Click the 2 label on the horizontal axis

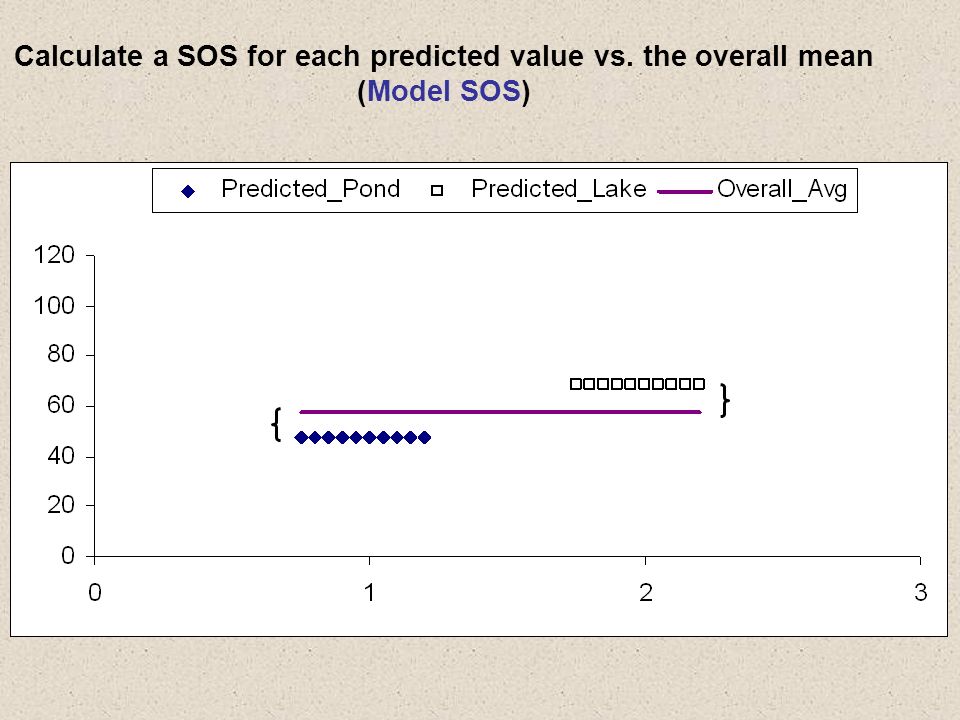pos(645,593)
